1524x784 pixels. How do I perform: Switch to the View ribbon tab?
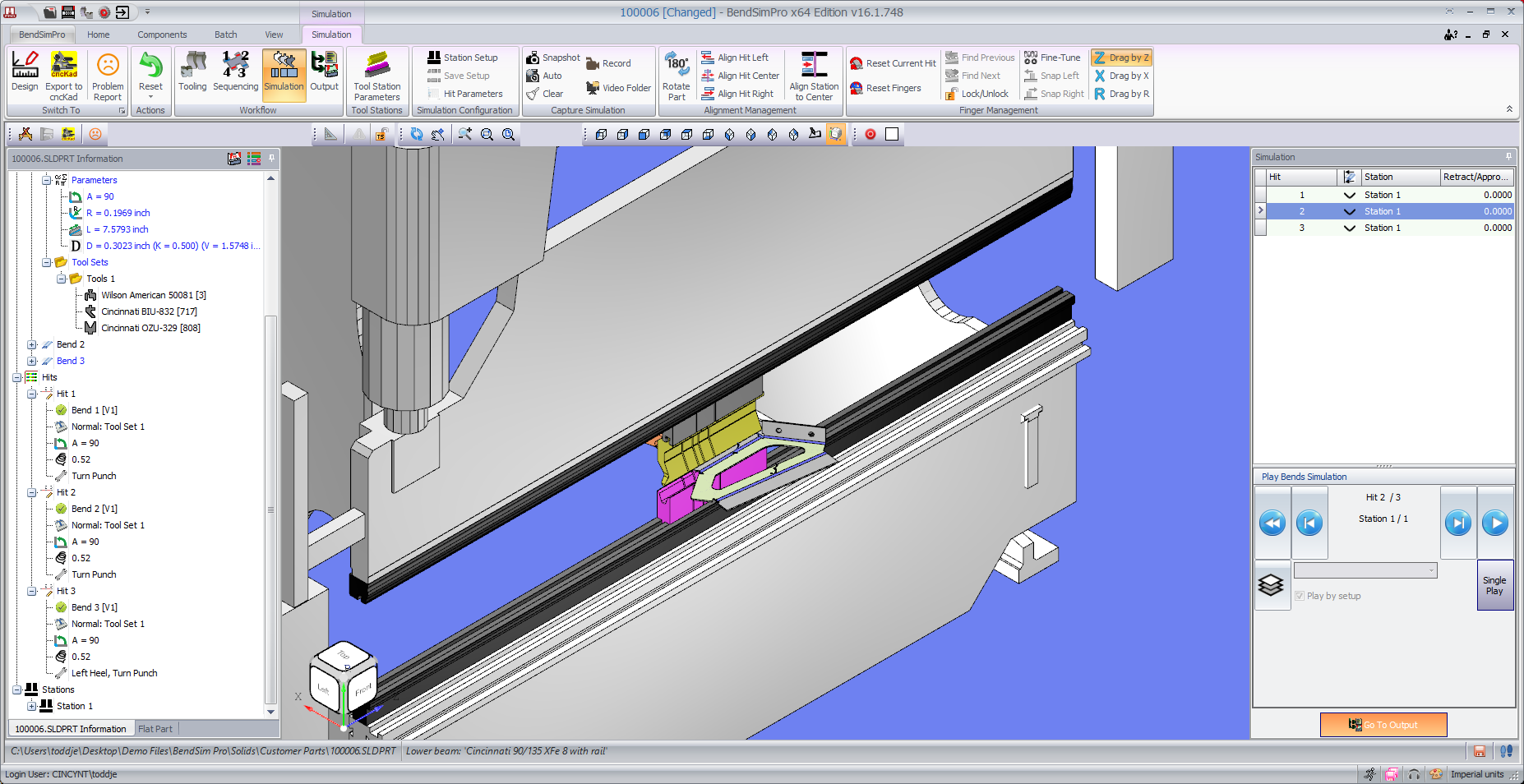274,35
